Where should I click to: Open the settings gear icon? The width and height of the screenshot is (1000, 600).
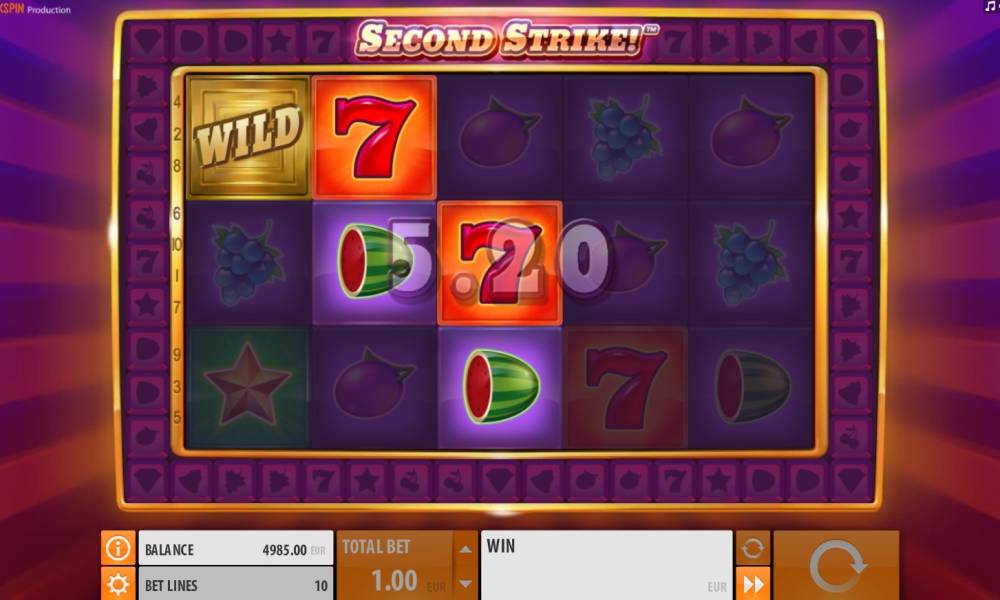118,583
